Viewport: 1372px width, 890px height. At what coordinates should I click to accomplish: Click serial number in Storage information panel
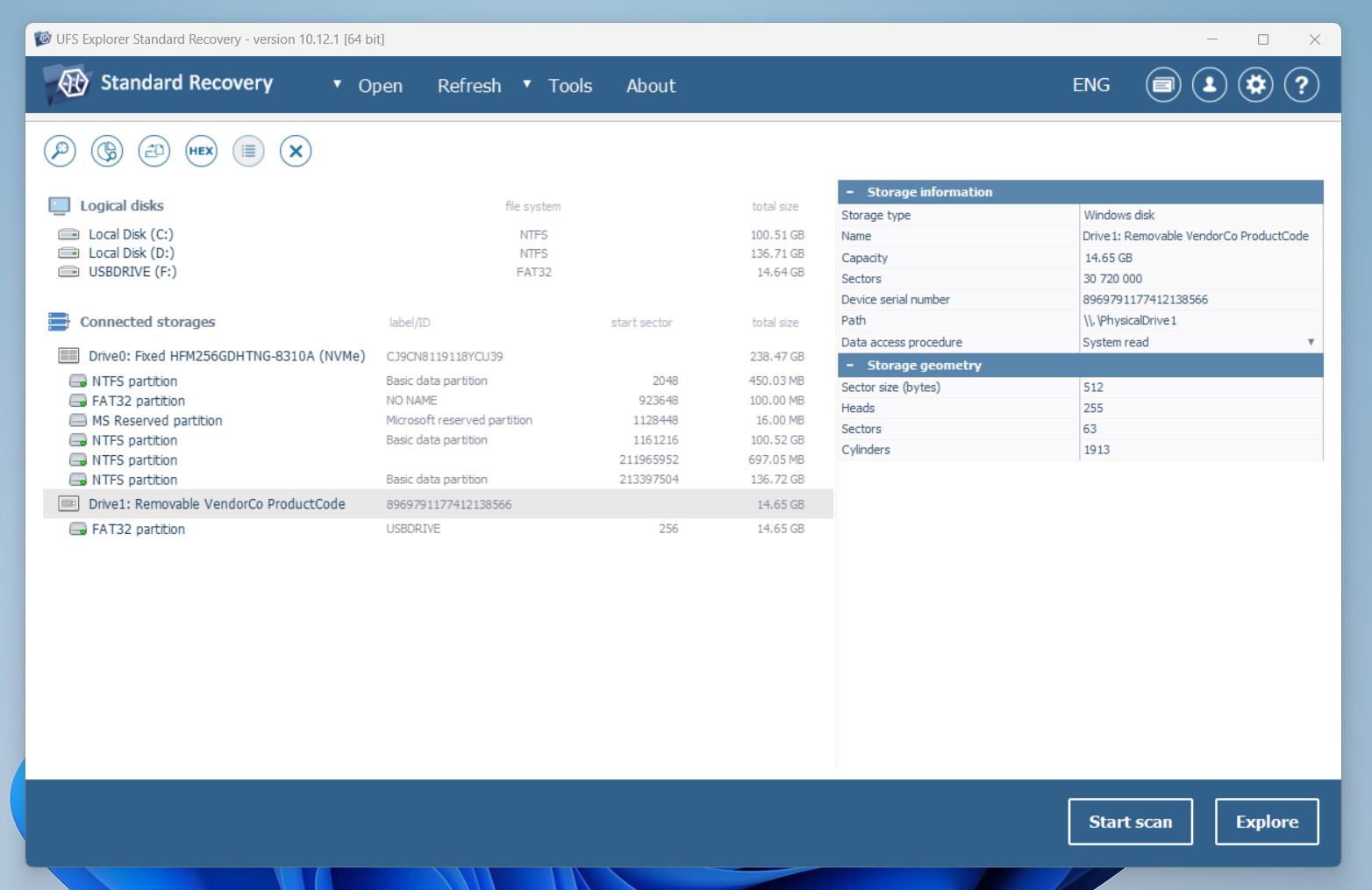(1145, 300)
